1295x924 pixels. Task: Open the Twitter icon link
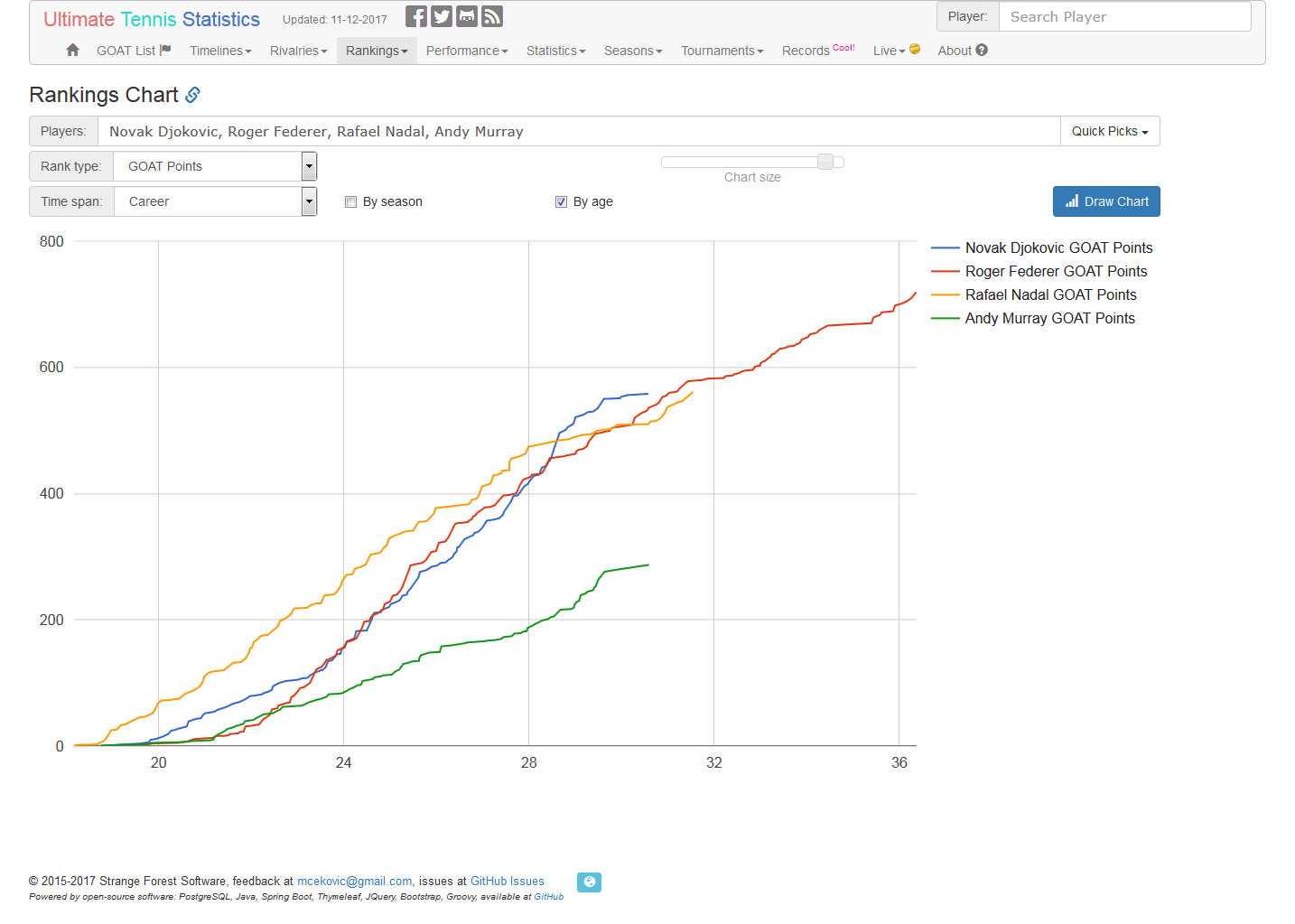(x=442, y=16)
